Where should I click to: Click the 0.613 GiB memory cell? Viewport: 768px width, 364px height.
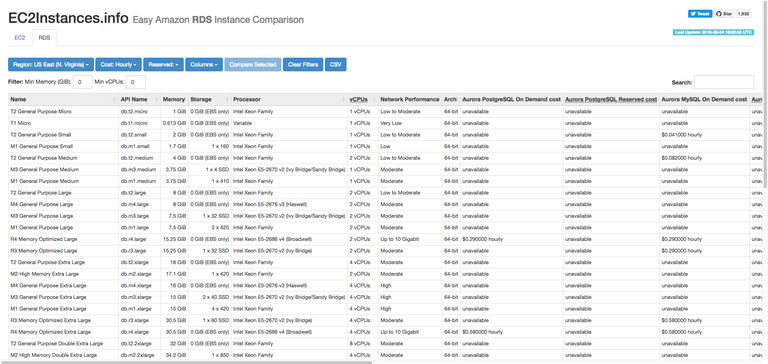tap(174, 123)
